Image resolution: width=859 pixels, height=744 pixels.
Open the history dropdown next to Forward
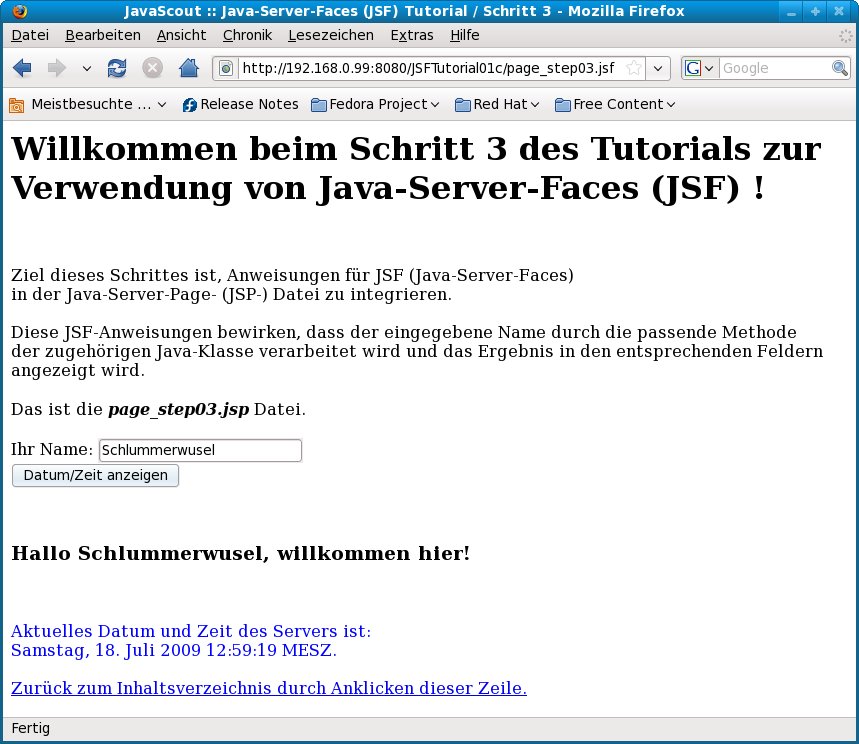pos(86,68)
